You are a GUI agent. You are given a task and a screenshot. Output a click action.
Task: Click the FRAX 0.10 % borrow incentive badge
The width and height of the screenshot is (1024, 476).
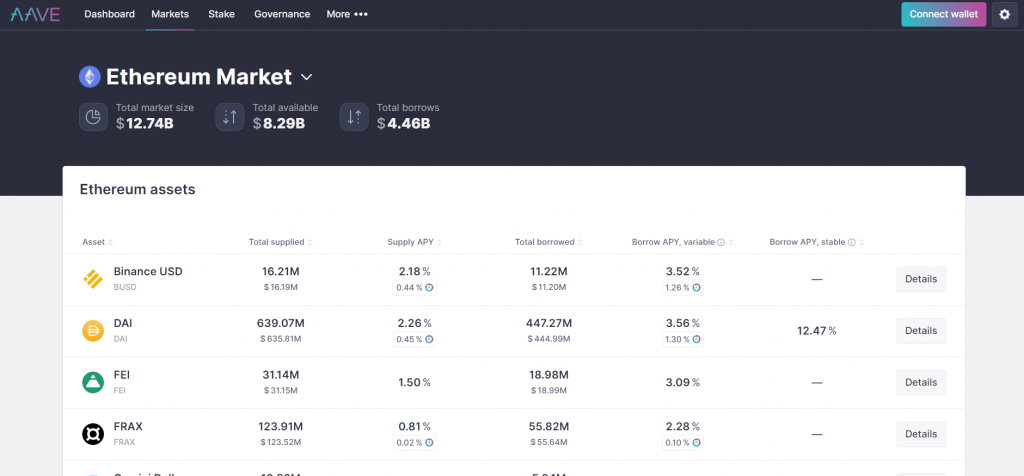click(682, 443)
